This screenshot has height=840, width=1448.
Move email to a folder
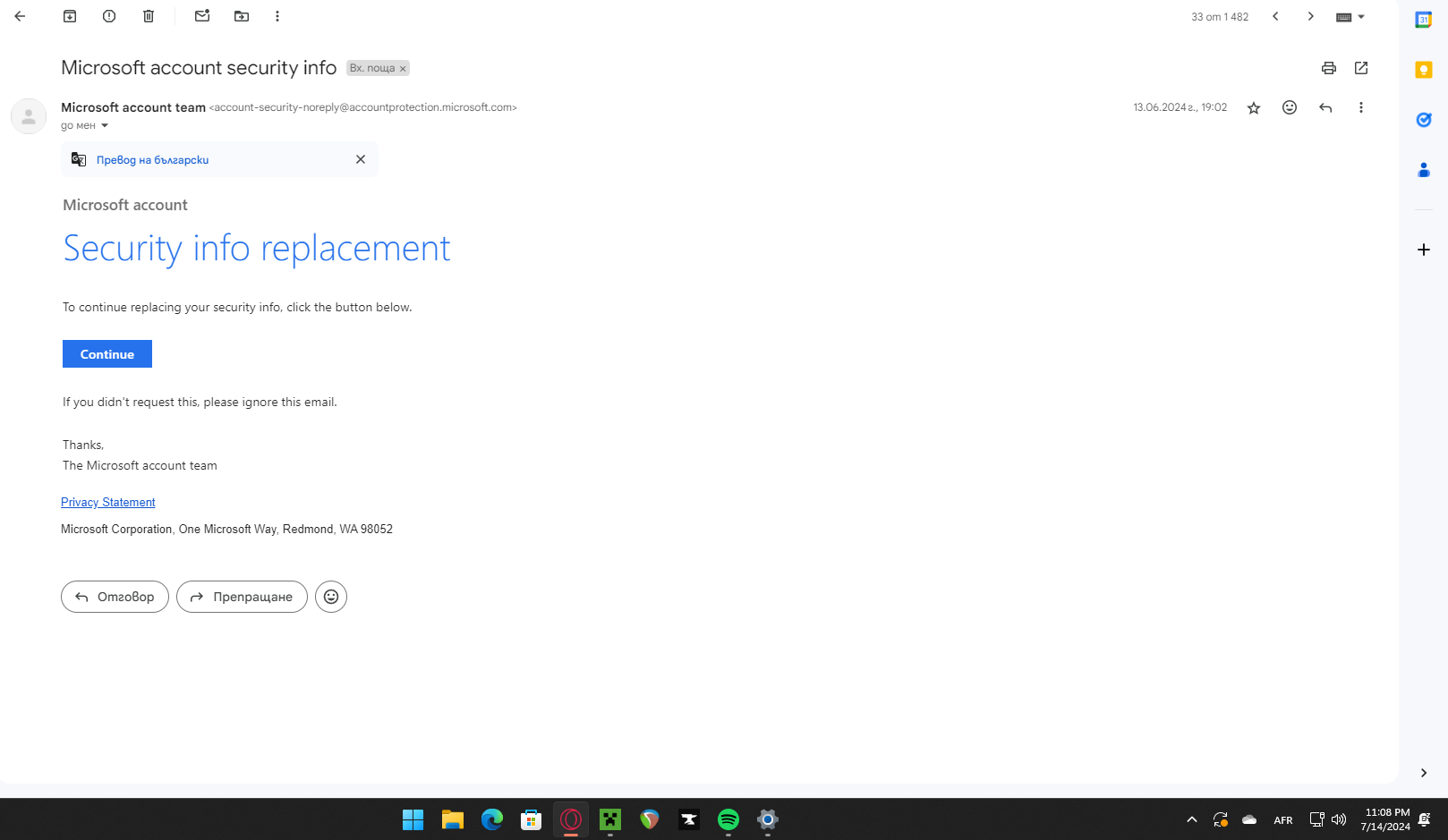(242, 16)
